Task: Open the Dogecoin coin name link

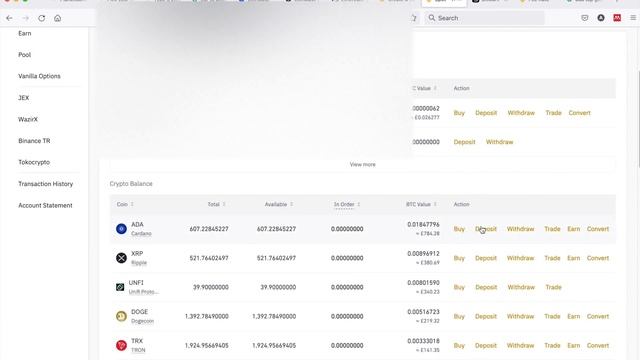Action: [x=142, y=321]
